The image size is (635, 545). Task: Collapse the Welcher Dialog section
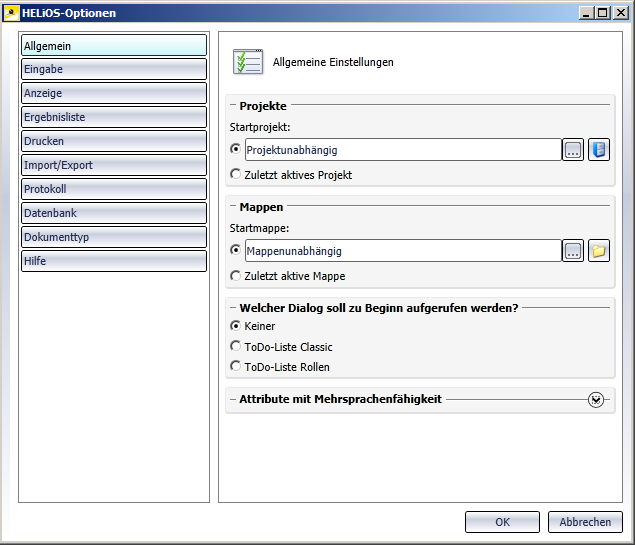click(233, 308)
